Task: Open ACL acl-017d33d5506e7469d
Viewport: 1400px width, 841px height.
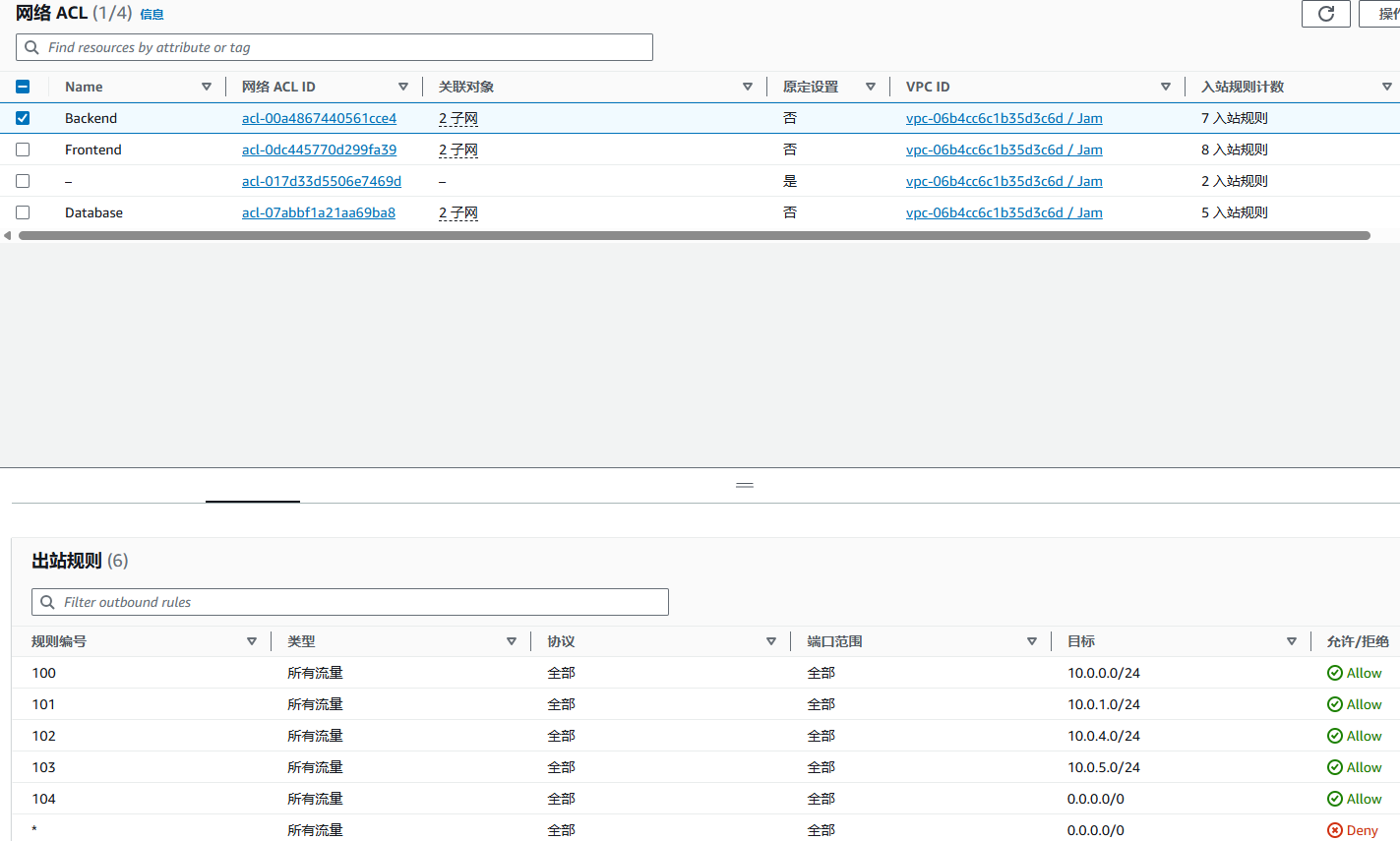Action: point(322,181)
